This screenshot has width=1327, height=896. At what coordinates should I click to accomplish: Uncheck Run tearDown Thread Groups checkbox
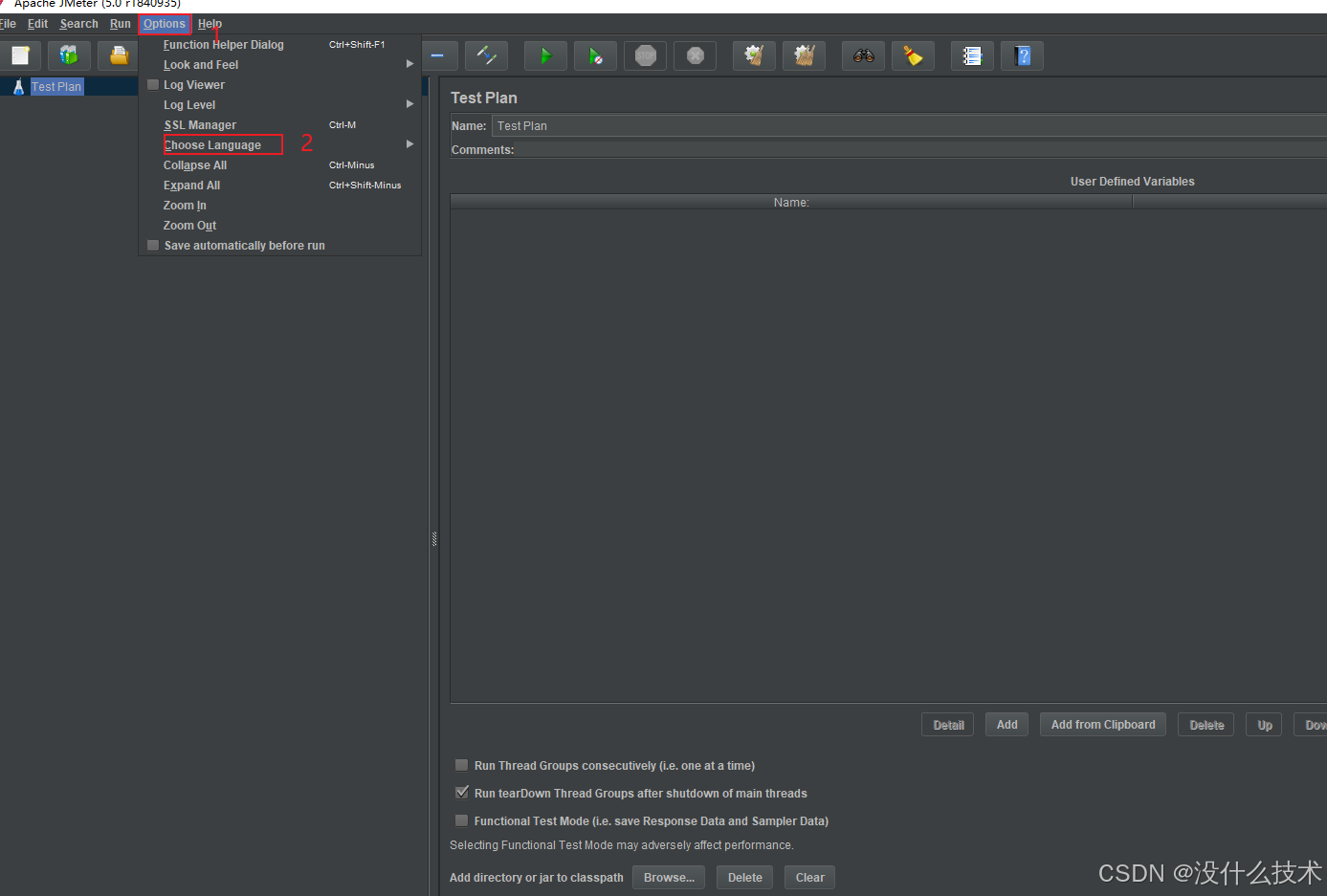(462, 793)
